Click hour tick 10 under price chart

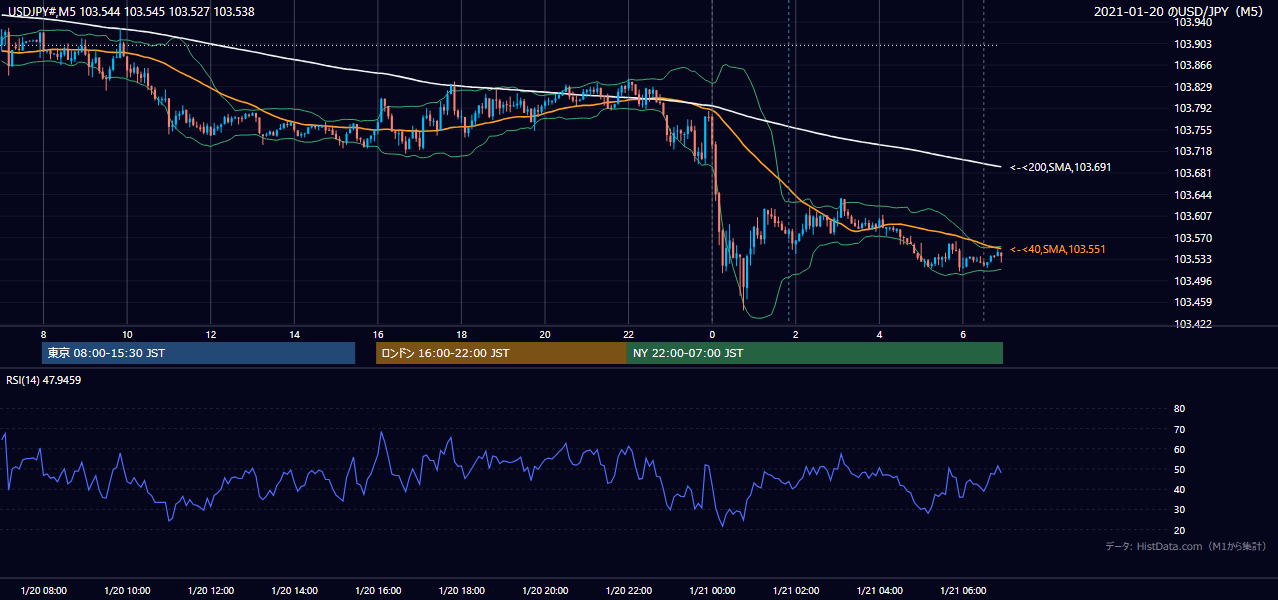point(127,334)
